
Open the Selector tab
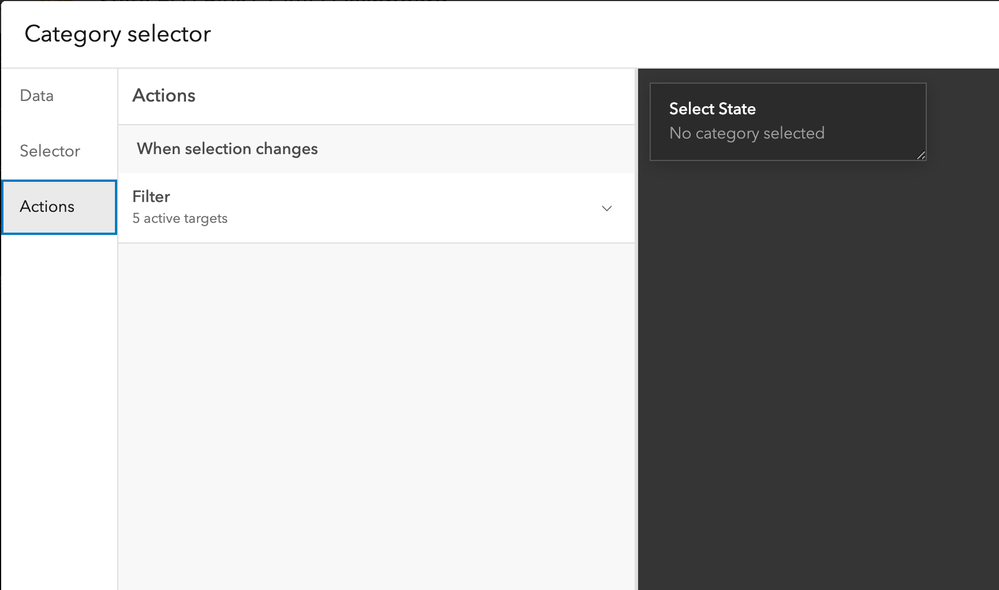50,151
